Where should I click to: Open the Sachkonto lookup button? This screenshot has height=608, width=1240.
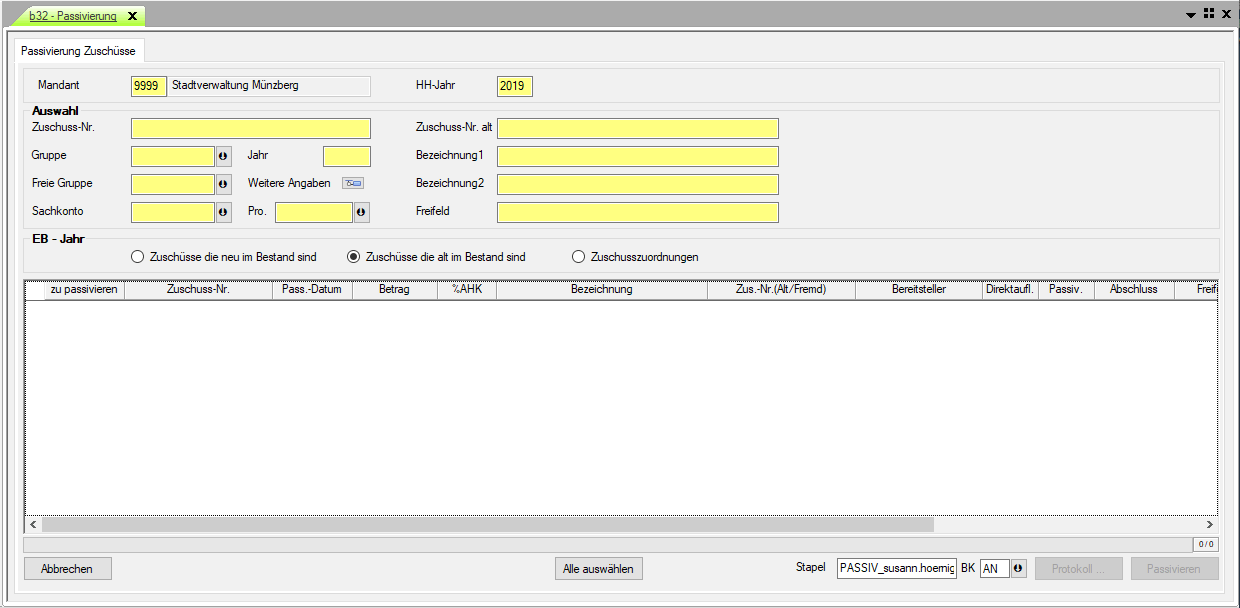point(223,212)
